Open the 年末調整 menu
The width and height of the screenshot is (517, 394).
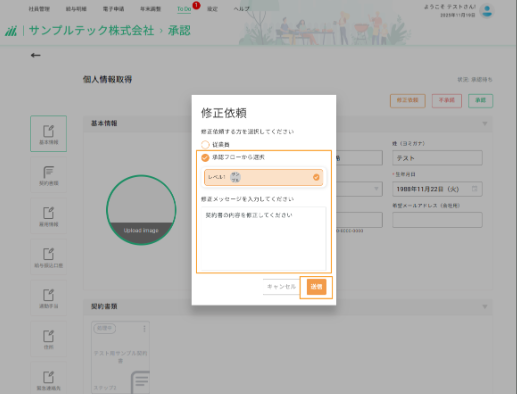pos(151,9)
